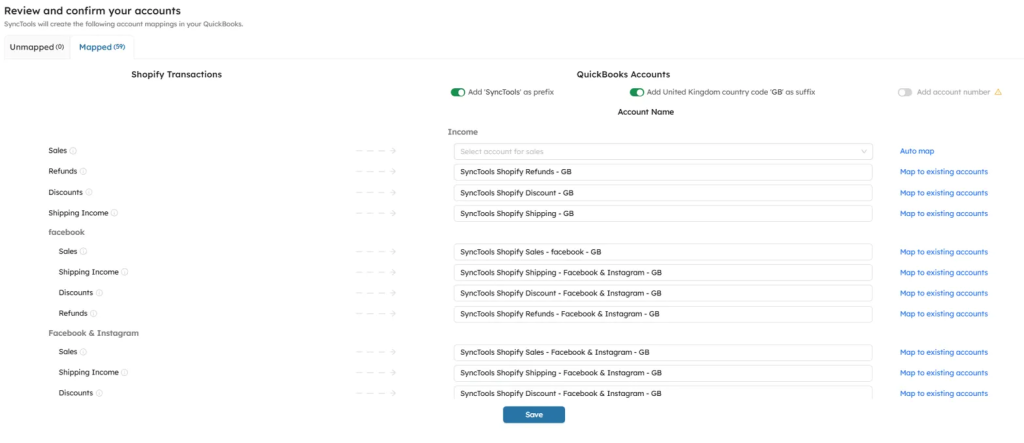
Task: Click info icon beside top Refunds row
Action: pyautogui.click(x=84, y=172)
